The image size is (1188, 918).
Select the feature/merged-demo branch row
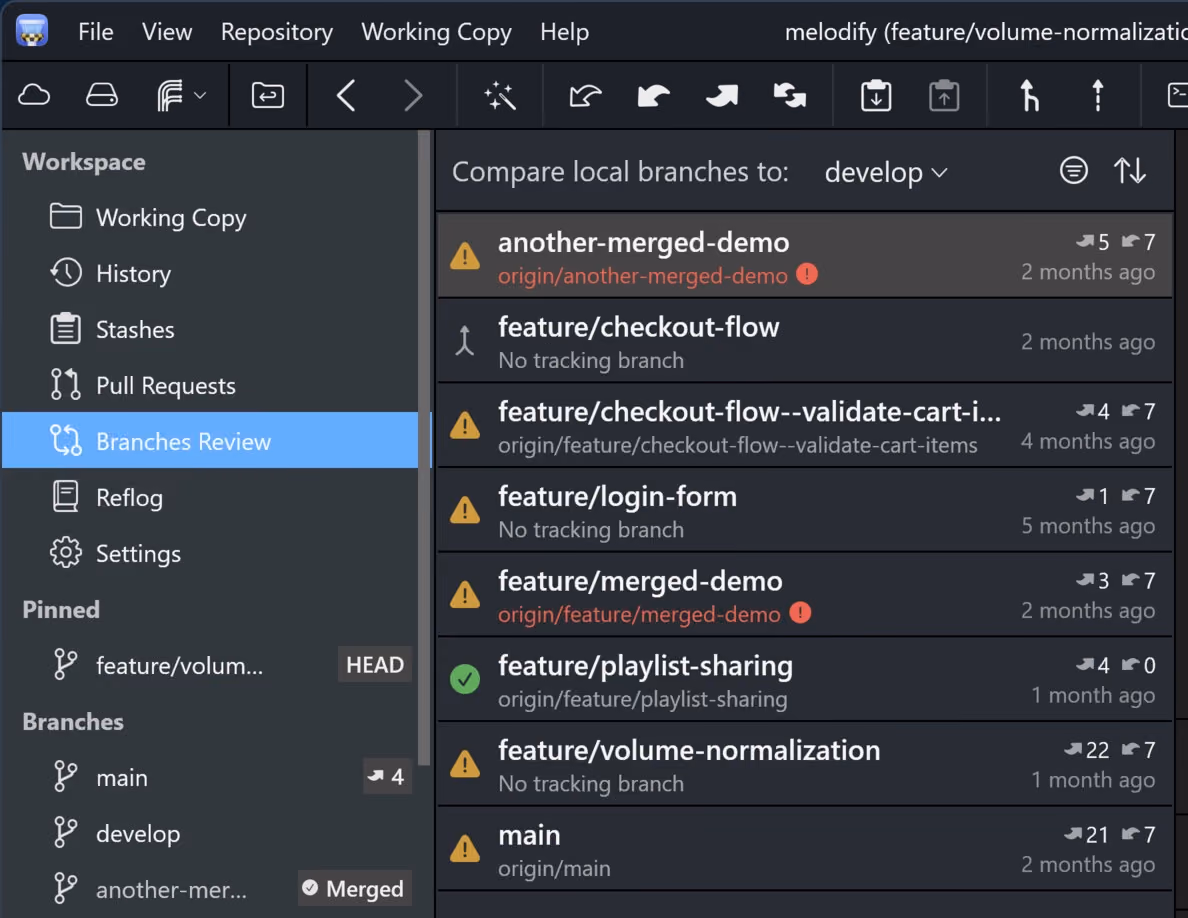click(x=805, y=595)
